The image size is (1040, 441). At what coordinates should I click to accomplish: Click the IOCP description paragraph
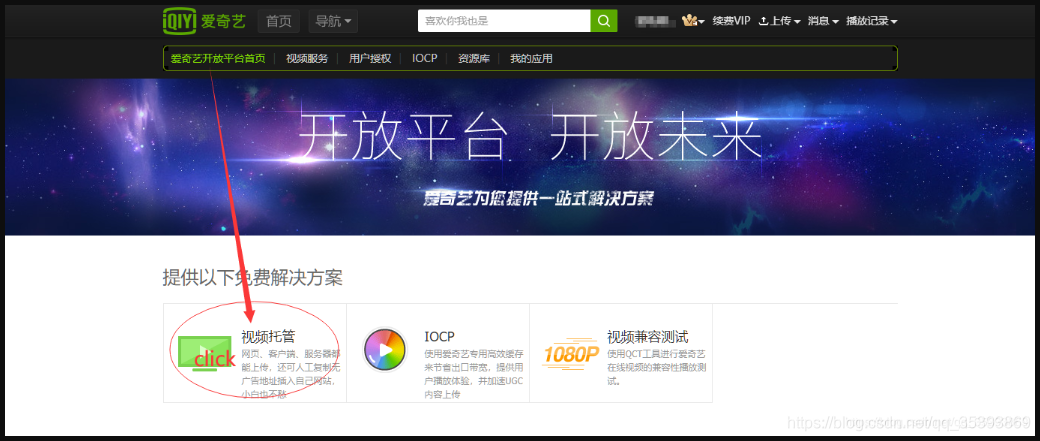[474, 374]
